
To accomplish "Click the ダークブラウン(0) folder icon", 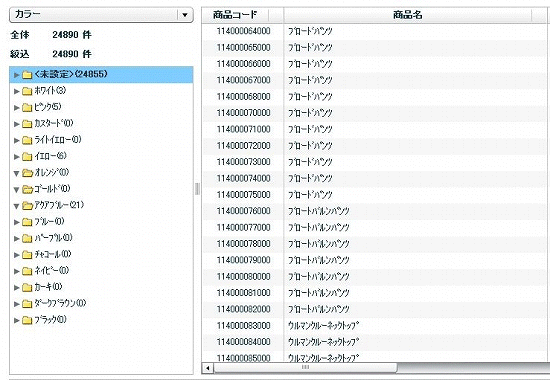I will (x=27, y=304).
